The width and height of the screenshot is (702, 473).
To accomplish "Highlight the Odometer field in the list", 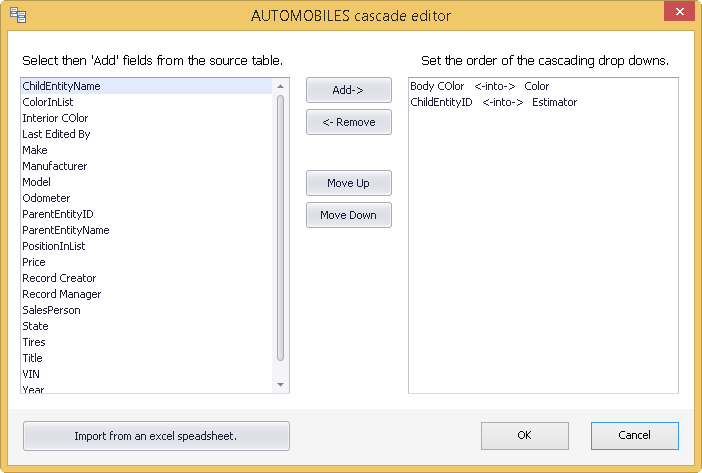I will [146, 198].
